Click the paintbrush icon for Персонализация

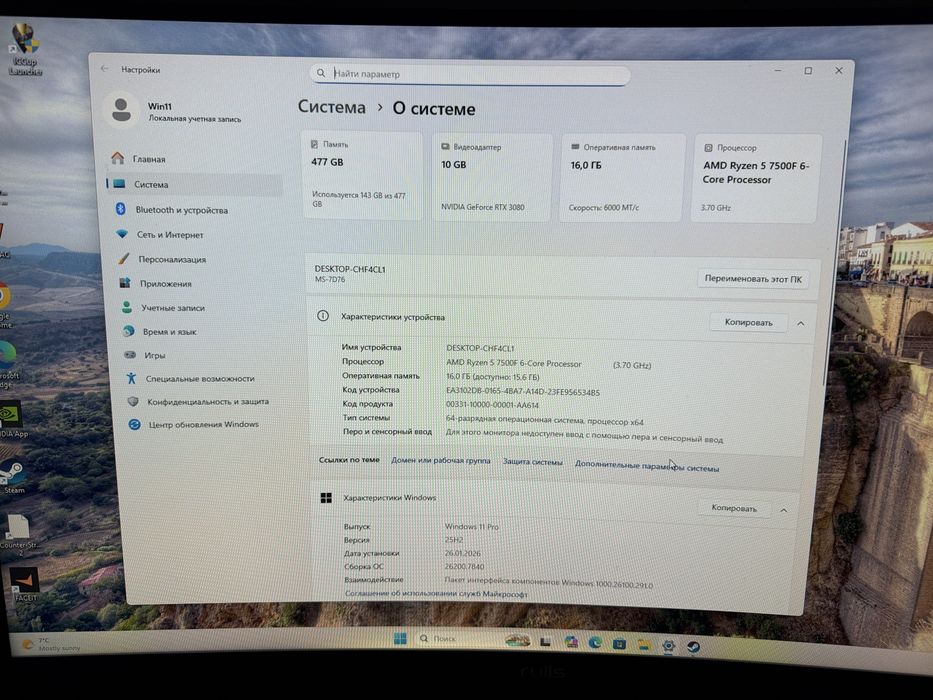(124, 258)
